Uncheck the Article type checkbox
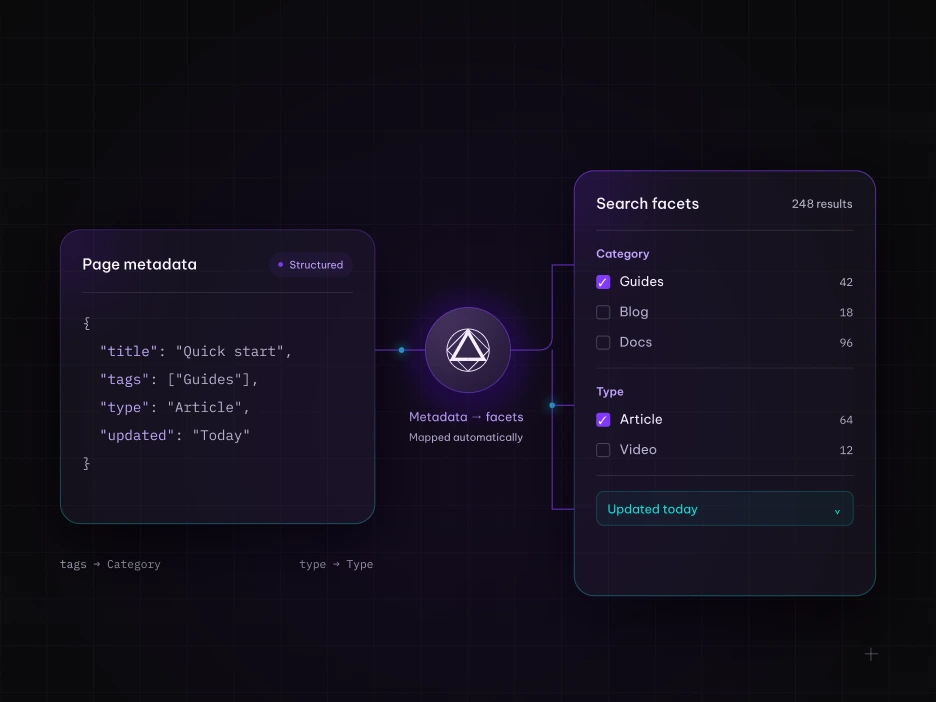936x702 pixels. [x=603, y=420]
